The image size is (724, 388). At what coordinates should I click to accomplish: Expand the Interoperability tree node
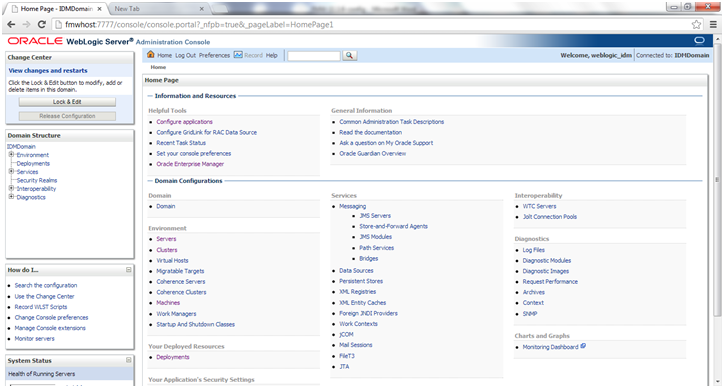coord(11,188)
